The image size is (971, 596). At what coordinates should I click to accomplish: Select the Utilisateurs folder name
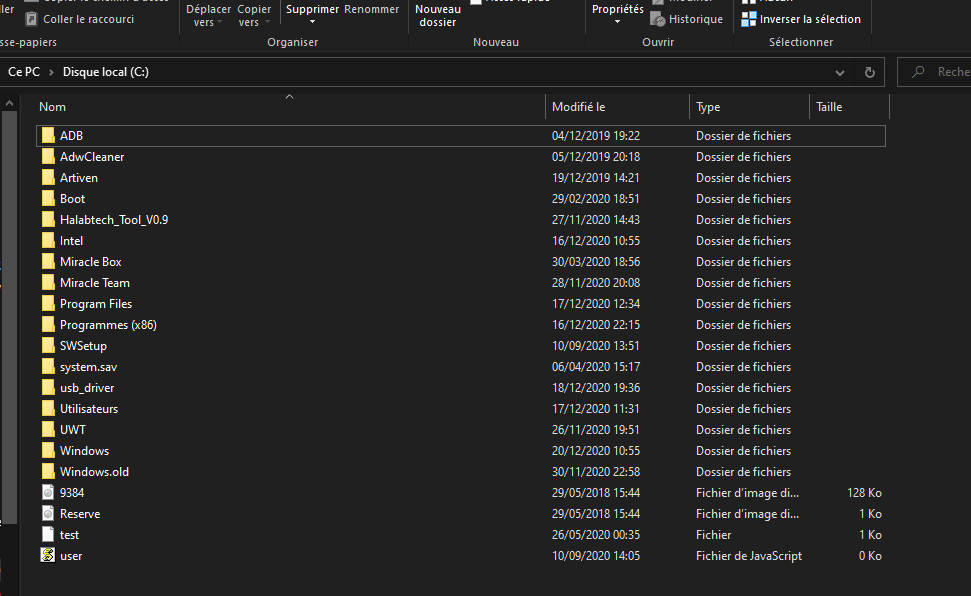[x=89, y=410]
